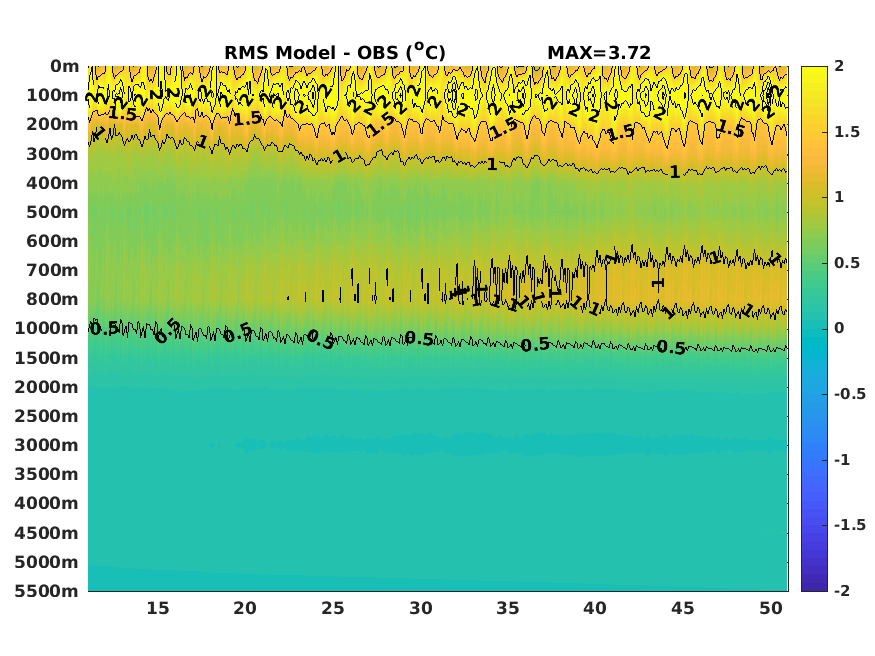Click the '3500m' depth axis label
The image size is (875, 656).
[x=47, y=474]
